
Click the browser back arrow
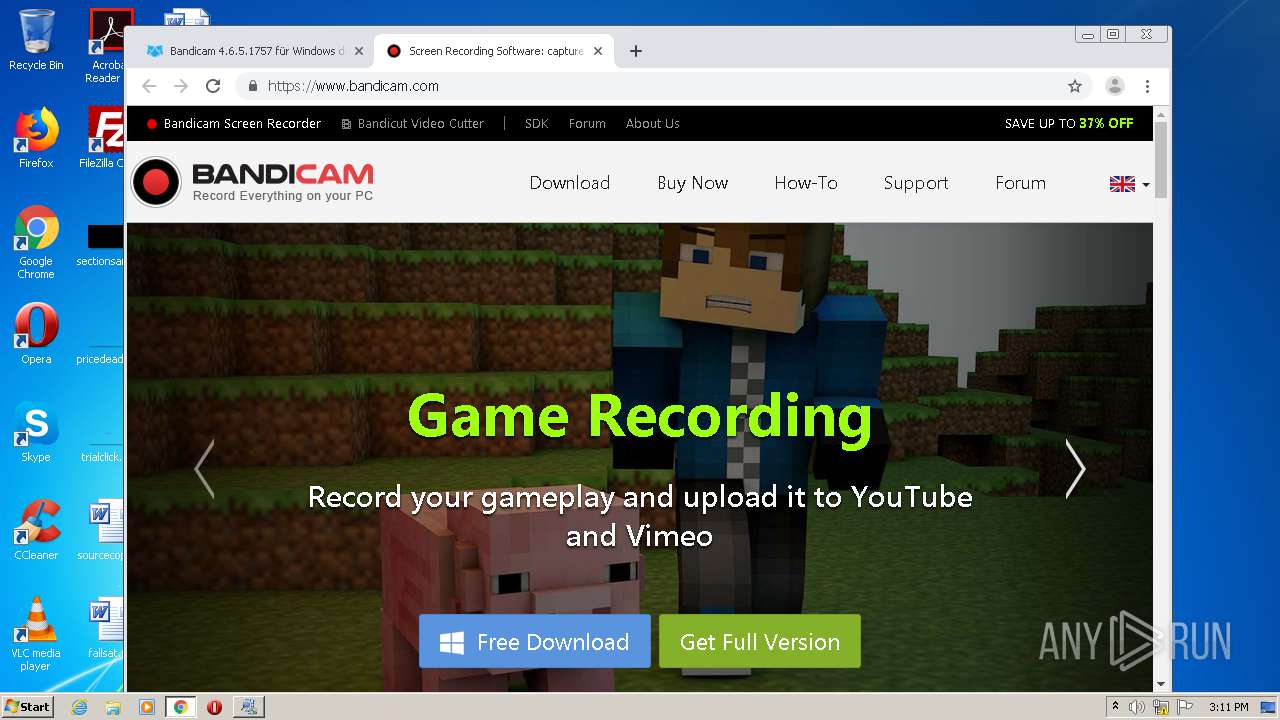tap(149, 86)
